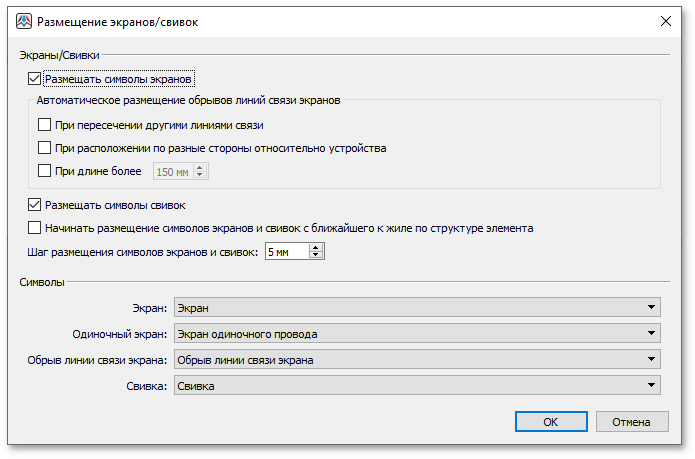
Task: Uncheck Размещать символы экранов checkbox
Action: click(x=36, y=78)
